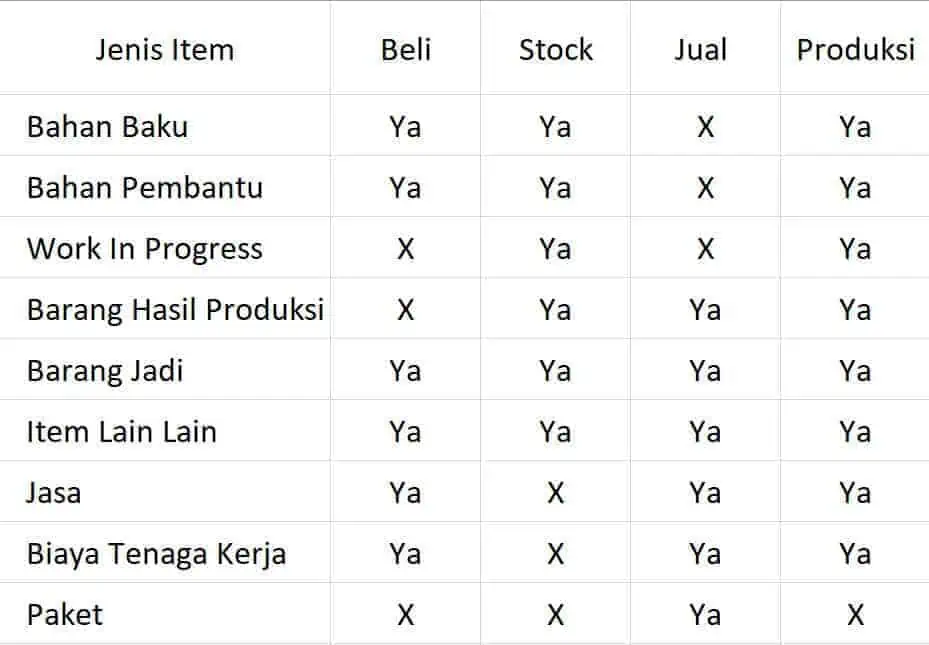Click the Paket row label
The image size is (929, 645).
coord(64,615)
